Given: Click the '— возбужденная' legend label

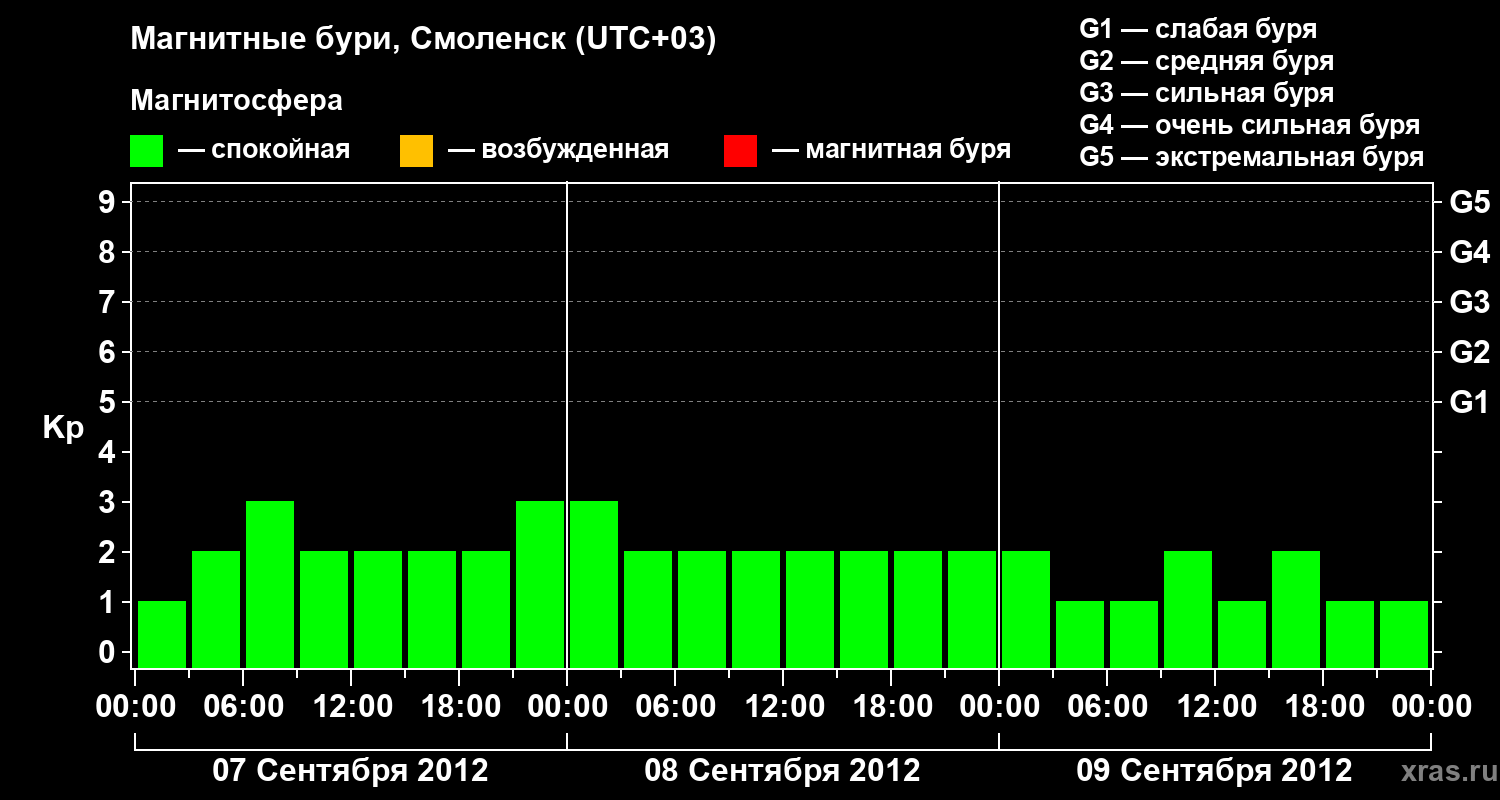Looking at the screenshot, I should pyautogui.click(x=558, y=150).
